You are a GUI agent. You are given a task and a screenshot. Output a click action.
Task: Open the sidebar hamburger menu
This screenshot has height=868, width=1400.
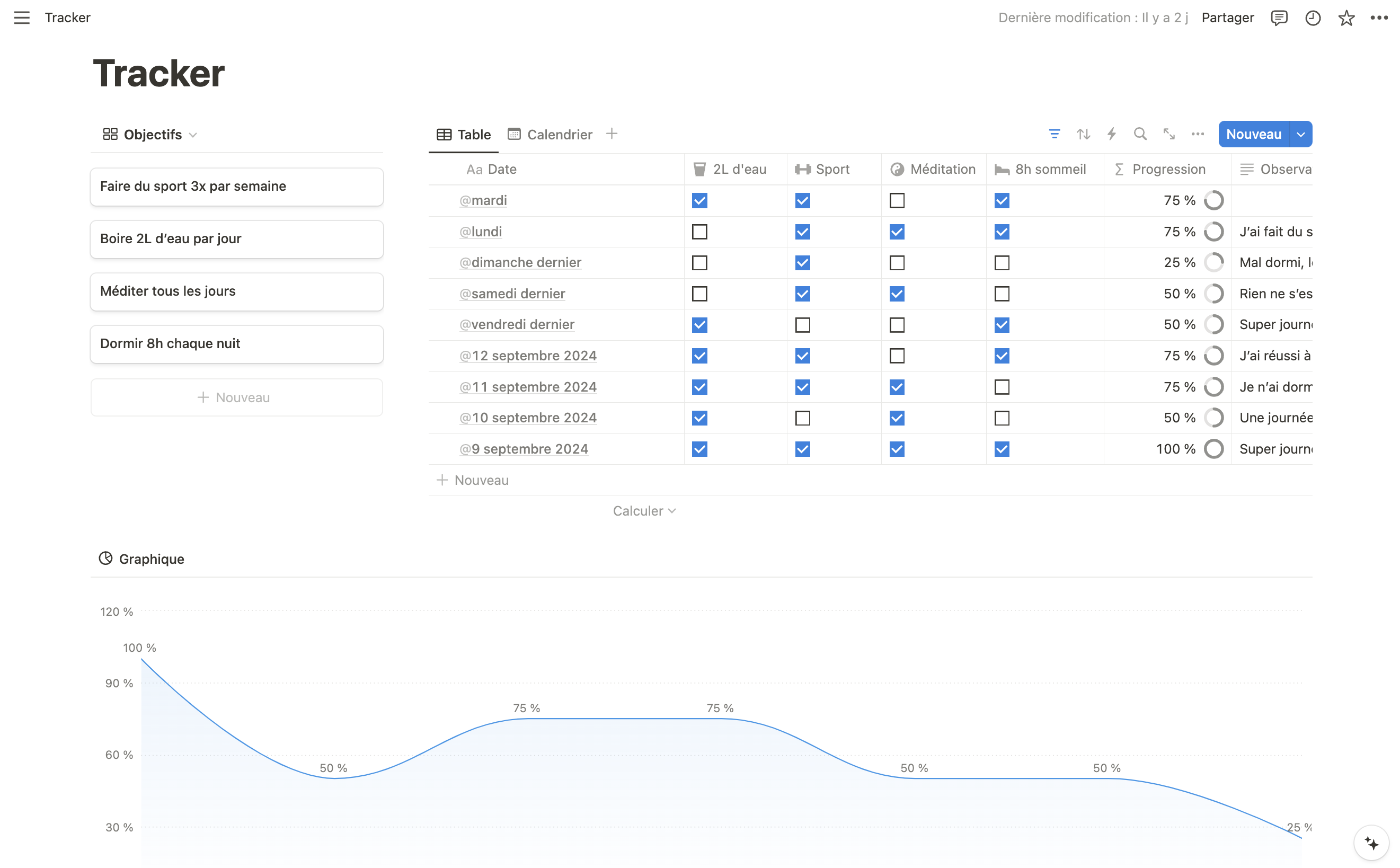point(22,18)
